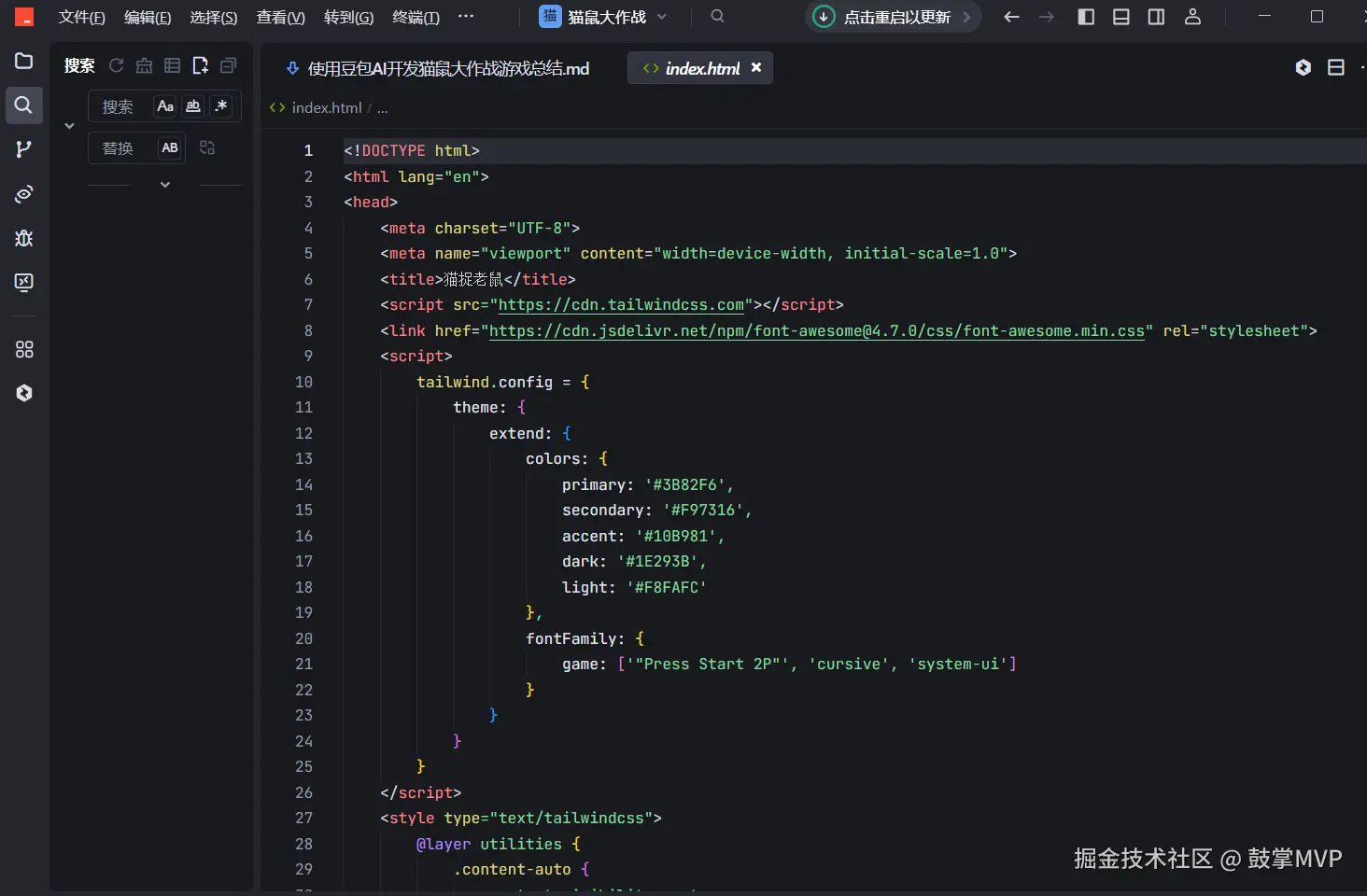1367x896 pixels.
Task: Open the Extensions grid icon
Action: 24,349
